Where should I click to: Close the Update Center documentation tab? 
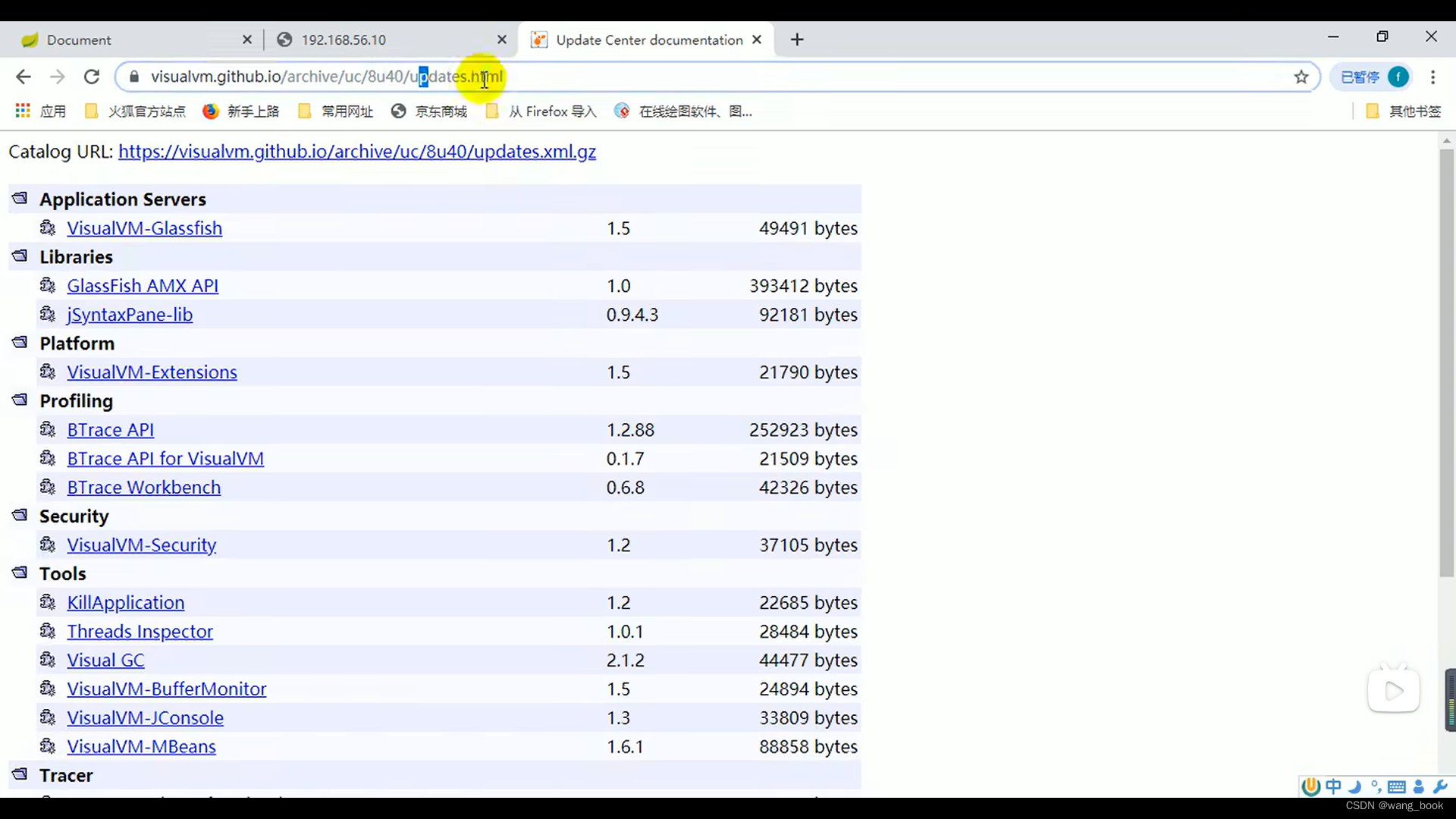[x=757, y=39]
